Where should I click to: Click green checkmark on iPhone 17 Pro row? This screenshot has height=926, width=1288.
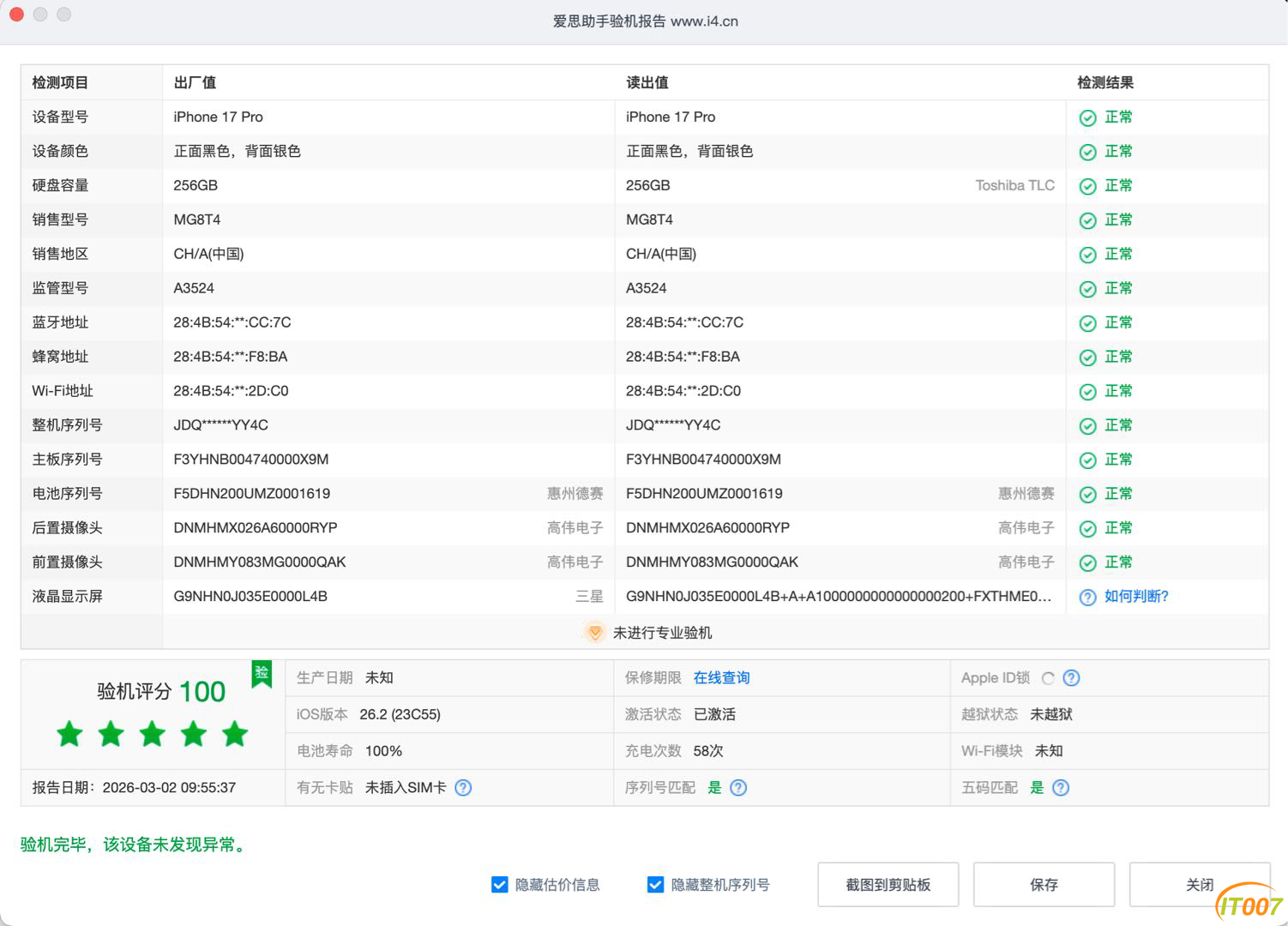coord(1087,117)
